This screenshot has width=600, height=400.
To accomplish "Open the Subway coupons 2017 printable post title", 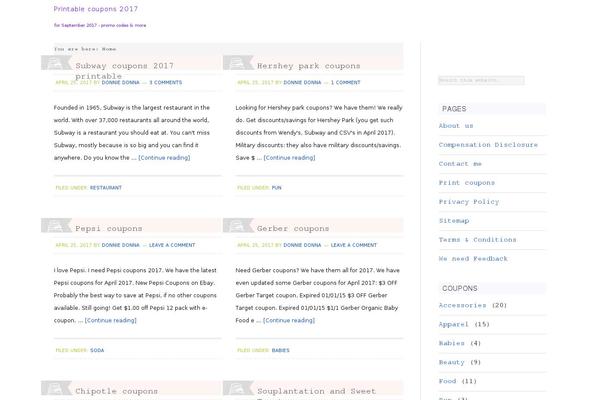I will pyautogui.click(x=124, y=71).
